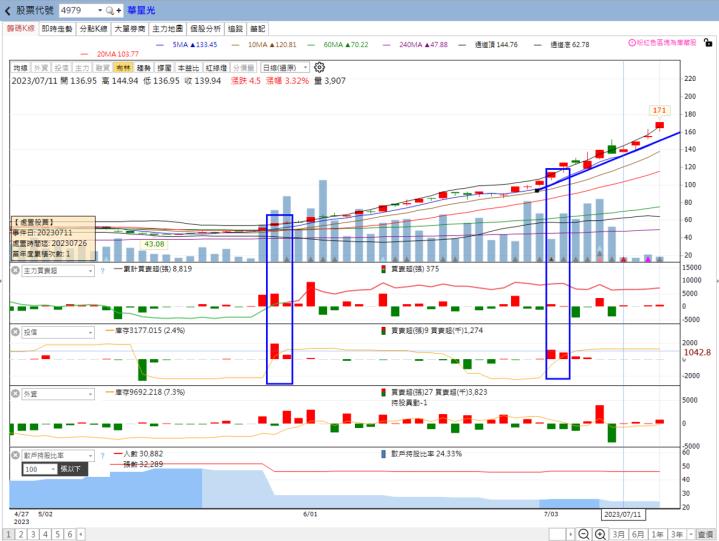Close the 投信 indicator panel

[15, 331]
